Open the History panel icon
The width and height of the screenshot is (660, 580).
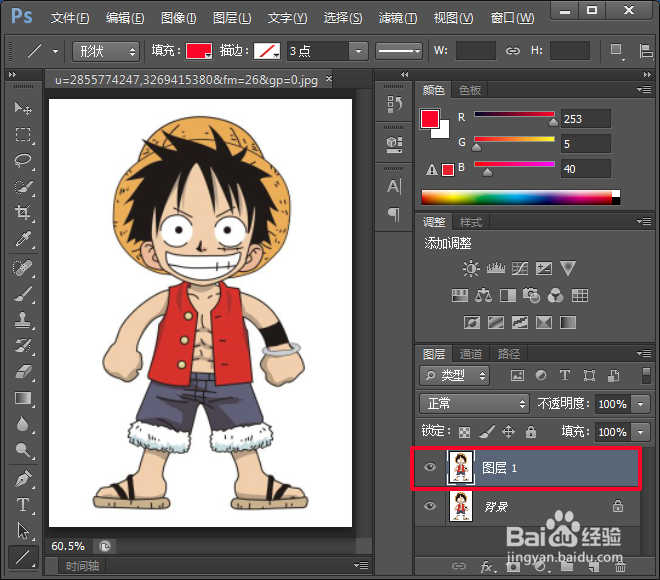click(x=394, y=104)
